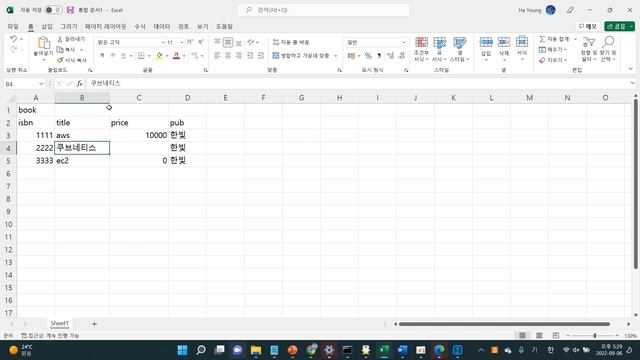This screenshot has height=360, width=640.
Task: Open the Merge & Center dropdown arrow
Action: [336, 56]
